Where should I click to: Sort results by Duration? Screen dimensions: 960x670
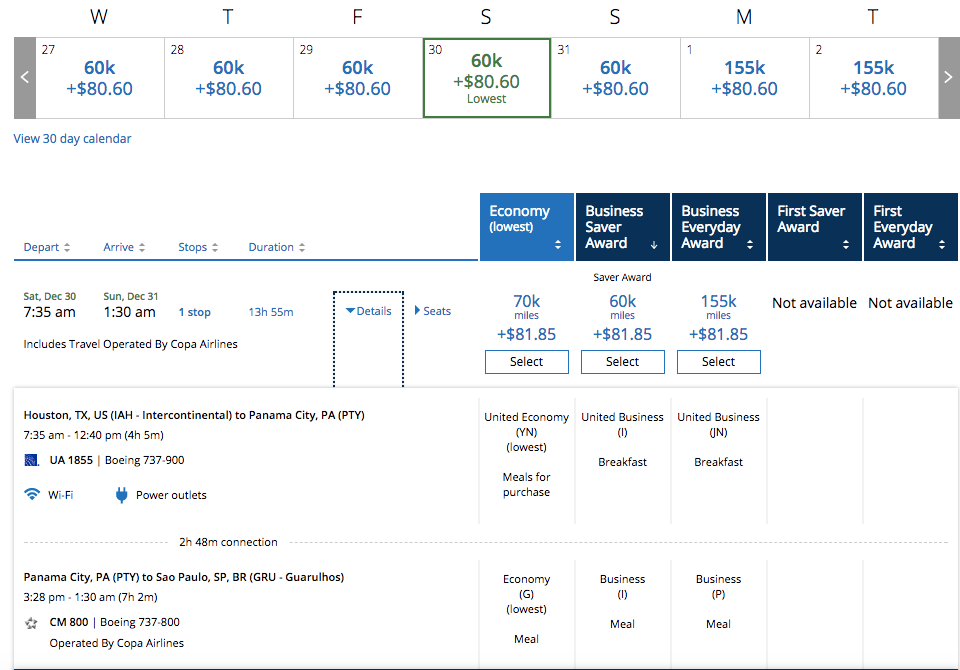click(276, 247)
